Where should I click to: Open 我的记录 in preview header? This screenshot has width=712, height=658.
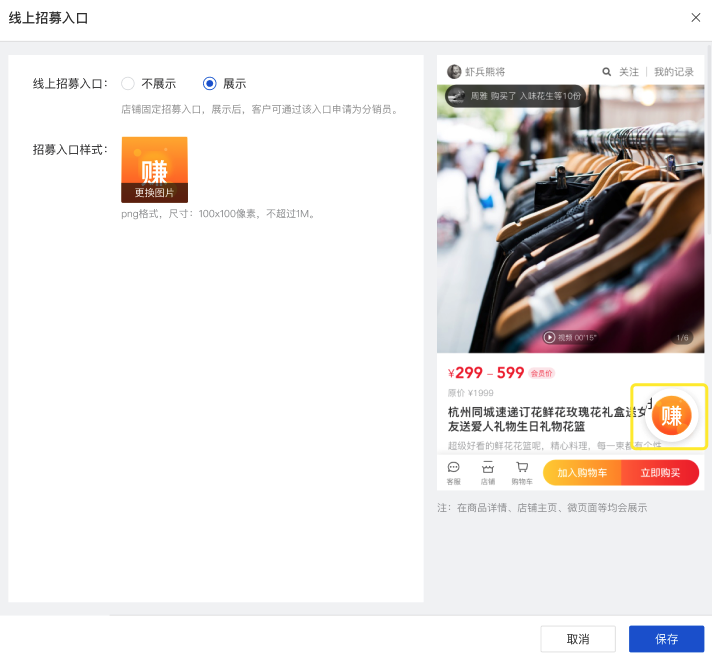674,72
